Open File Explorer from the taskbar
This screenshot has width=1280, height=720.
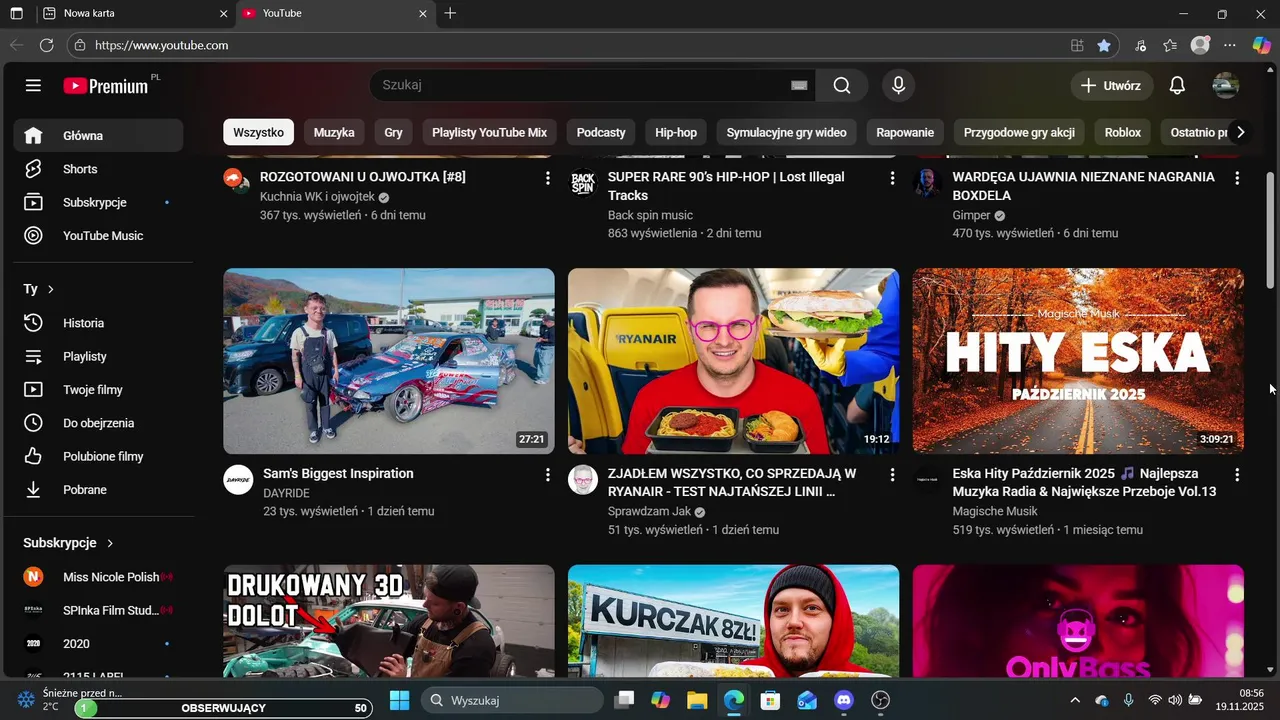click(x=697, y=700)
